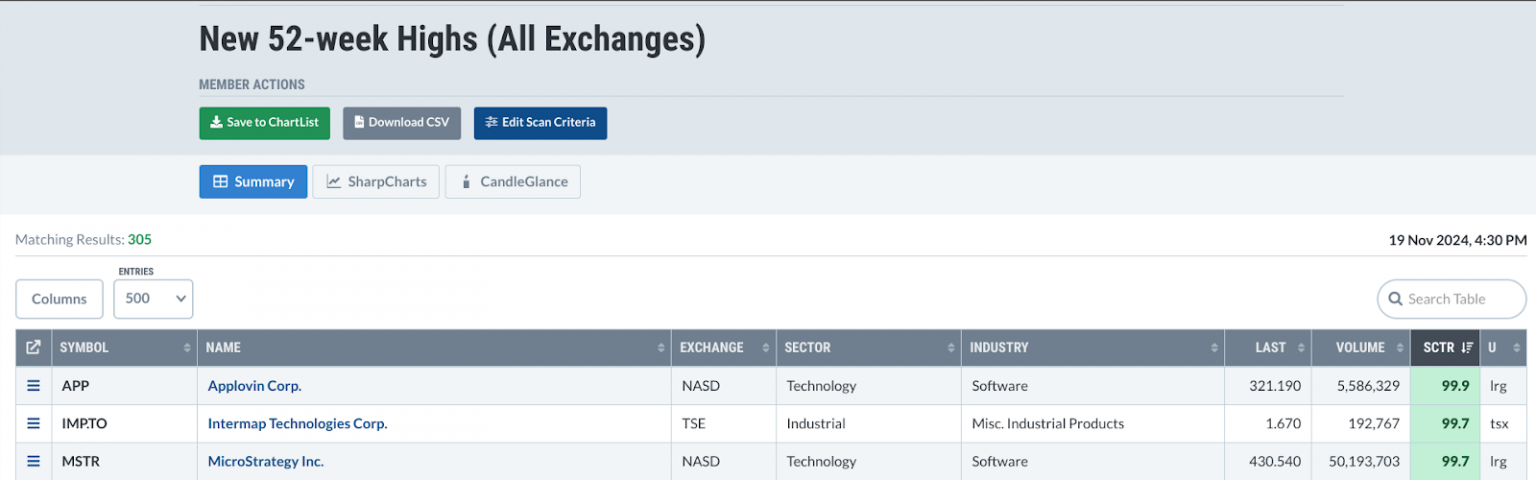Screen dimensions: 1536x480
Task: Click the APP symbol cell
Action: click(x=124, y=386)
